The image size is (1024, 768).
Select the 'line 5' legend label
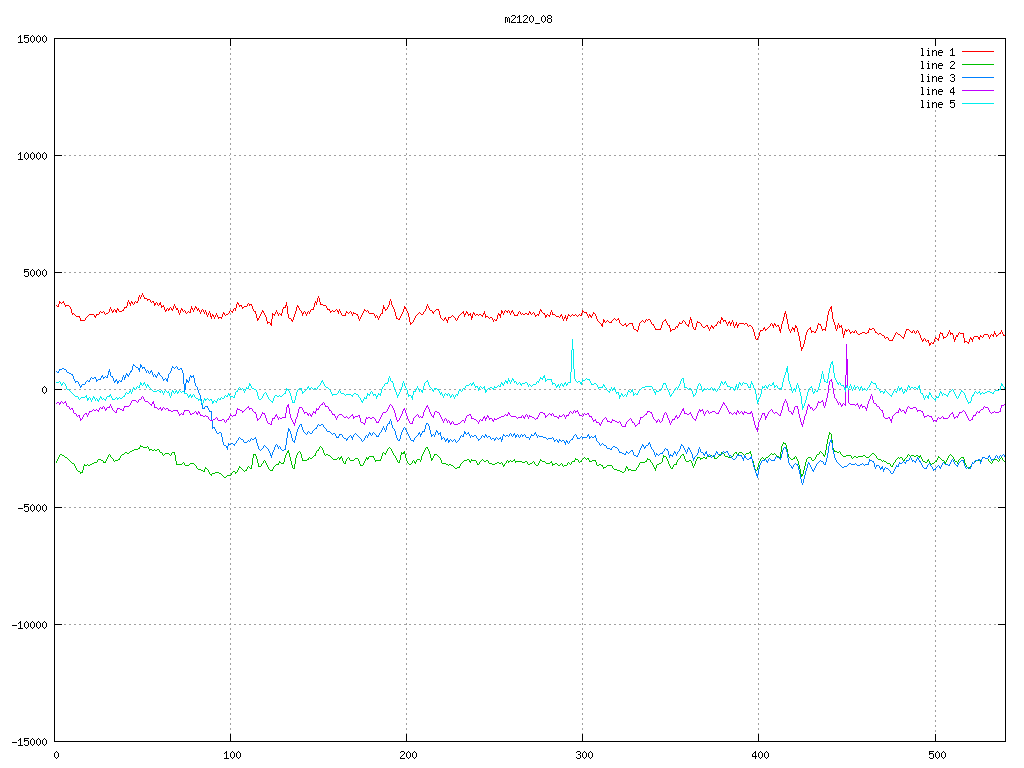tap(937, 104)
